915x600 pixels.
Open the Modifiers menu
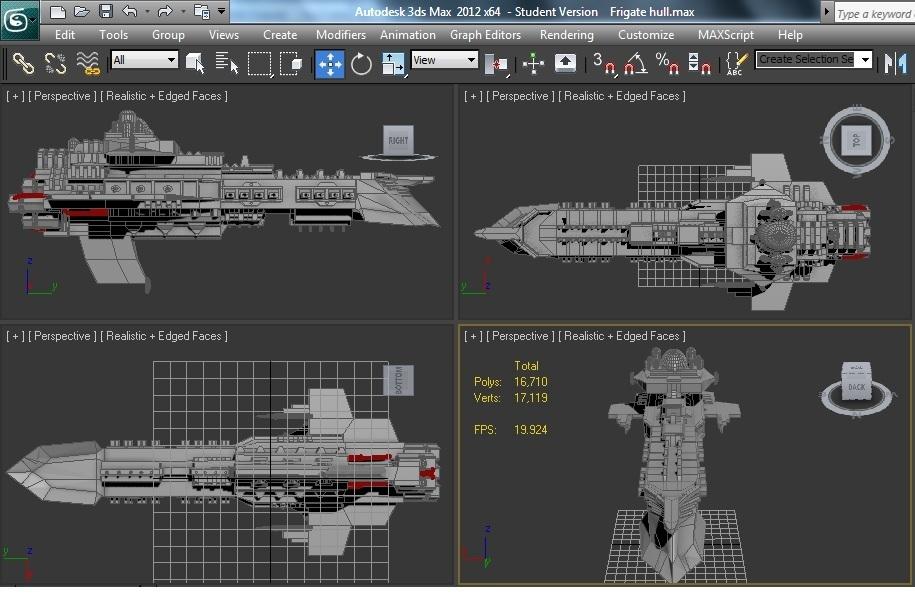click(x=341, y=34)
